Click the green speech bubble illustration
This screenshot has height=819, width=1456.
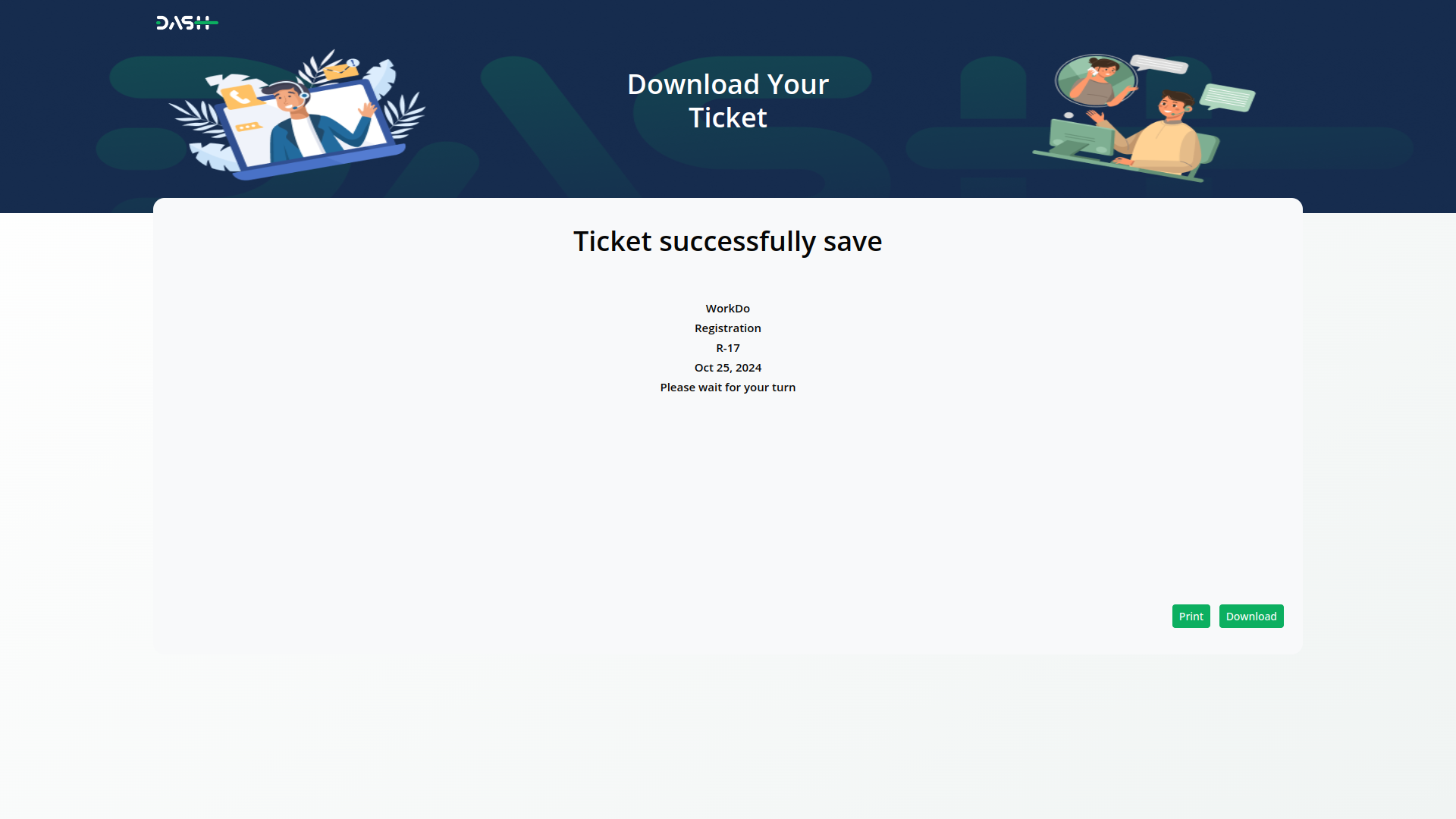[x=1227, y=97]
